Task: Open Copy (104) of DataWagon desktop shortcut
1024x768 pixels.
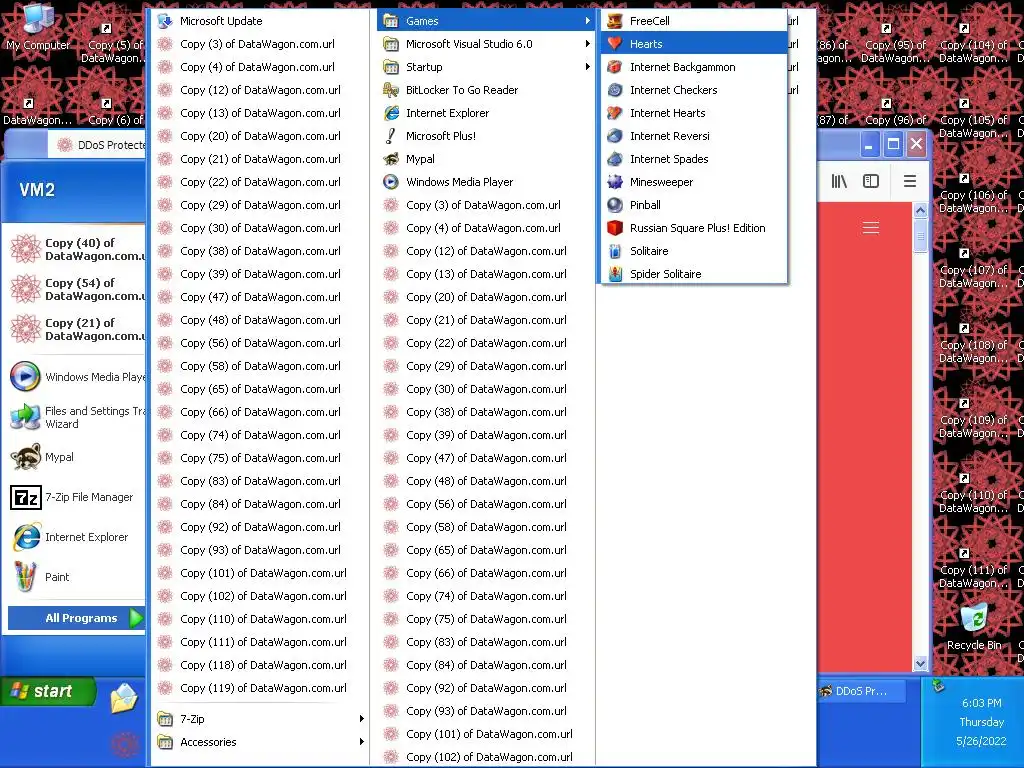Action: [973, 43]
